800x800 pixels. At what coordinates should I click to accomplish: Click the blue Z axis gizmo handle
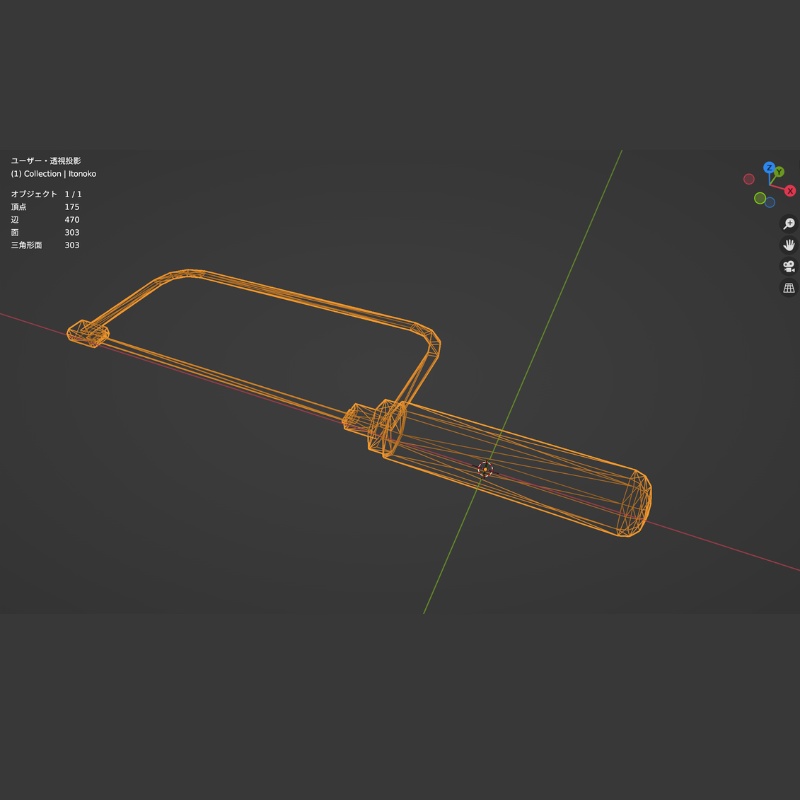click(x=769, y=167)
